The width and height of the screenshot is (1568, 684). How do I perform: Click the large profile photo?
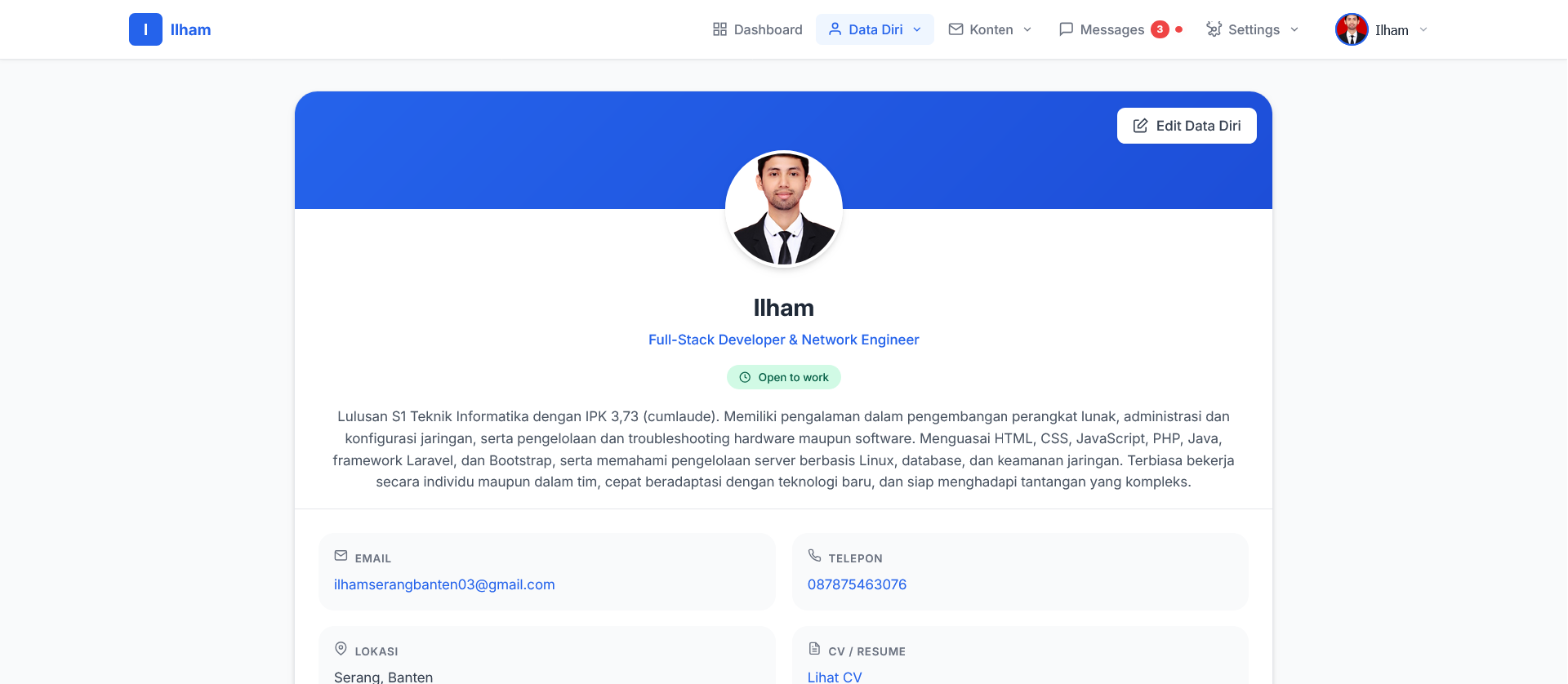784,209
